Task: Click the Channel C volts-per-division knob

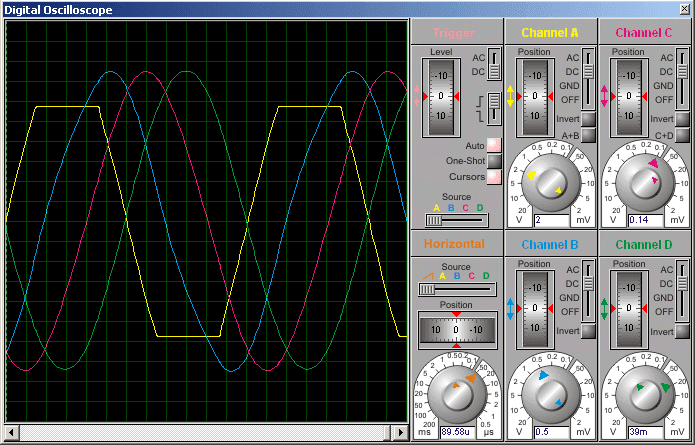Action: (x=645, y=183)
